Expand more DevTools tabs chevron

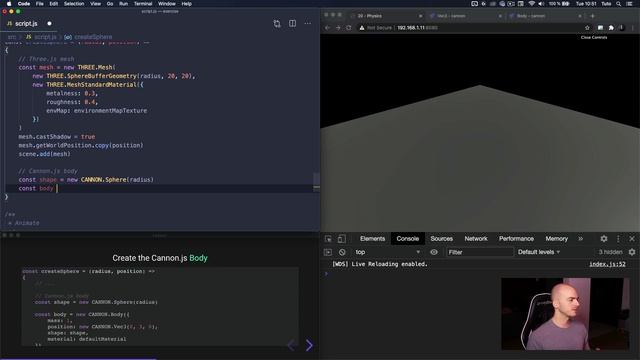click(580, 239)
